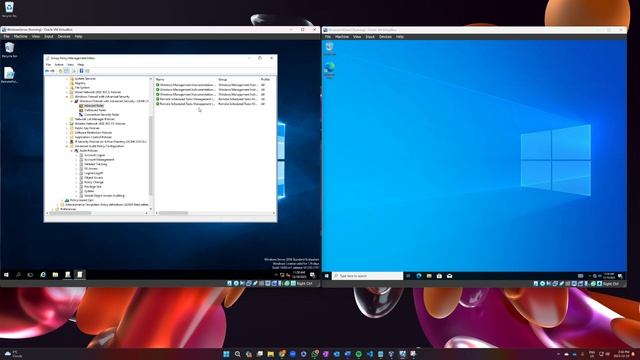Screen dimensions: 640x360
Task: Open File Explorer on the server VM taskbar
Action: [x=55, y=275]
